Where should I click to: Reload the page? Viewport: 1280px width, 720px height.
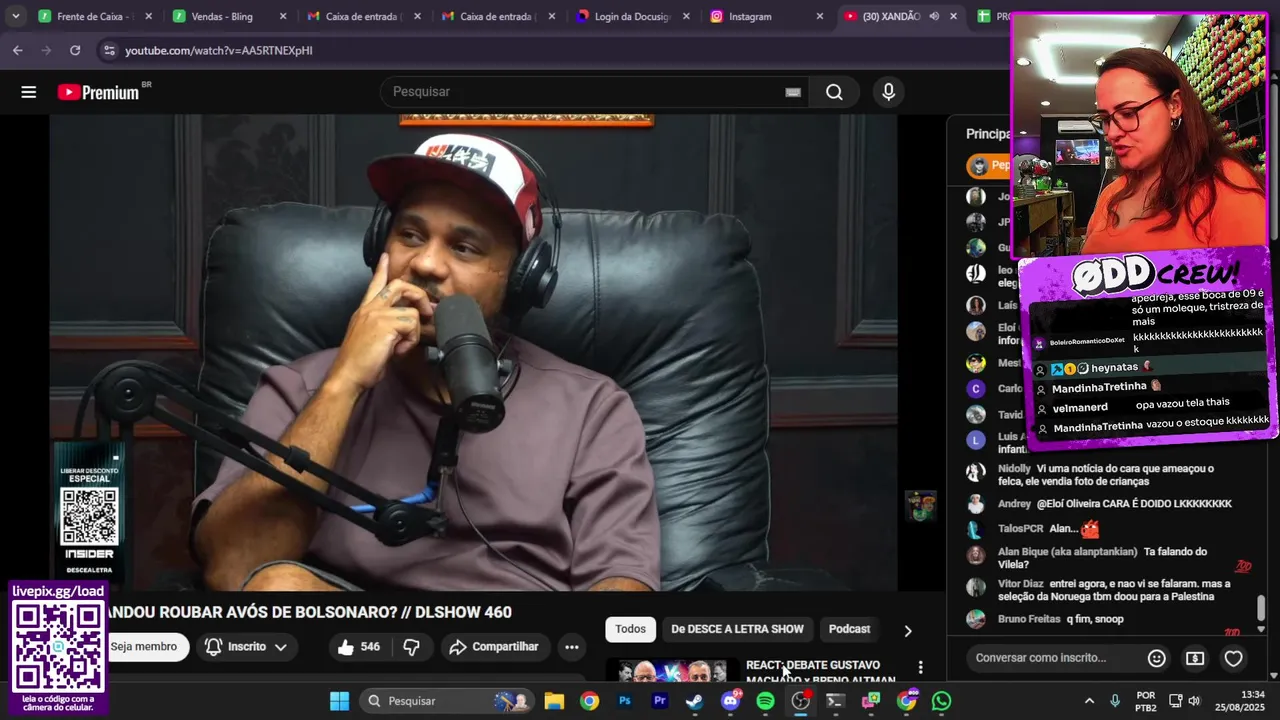click(75, 50)
